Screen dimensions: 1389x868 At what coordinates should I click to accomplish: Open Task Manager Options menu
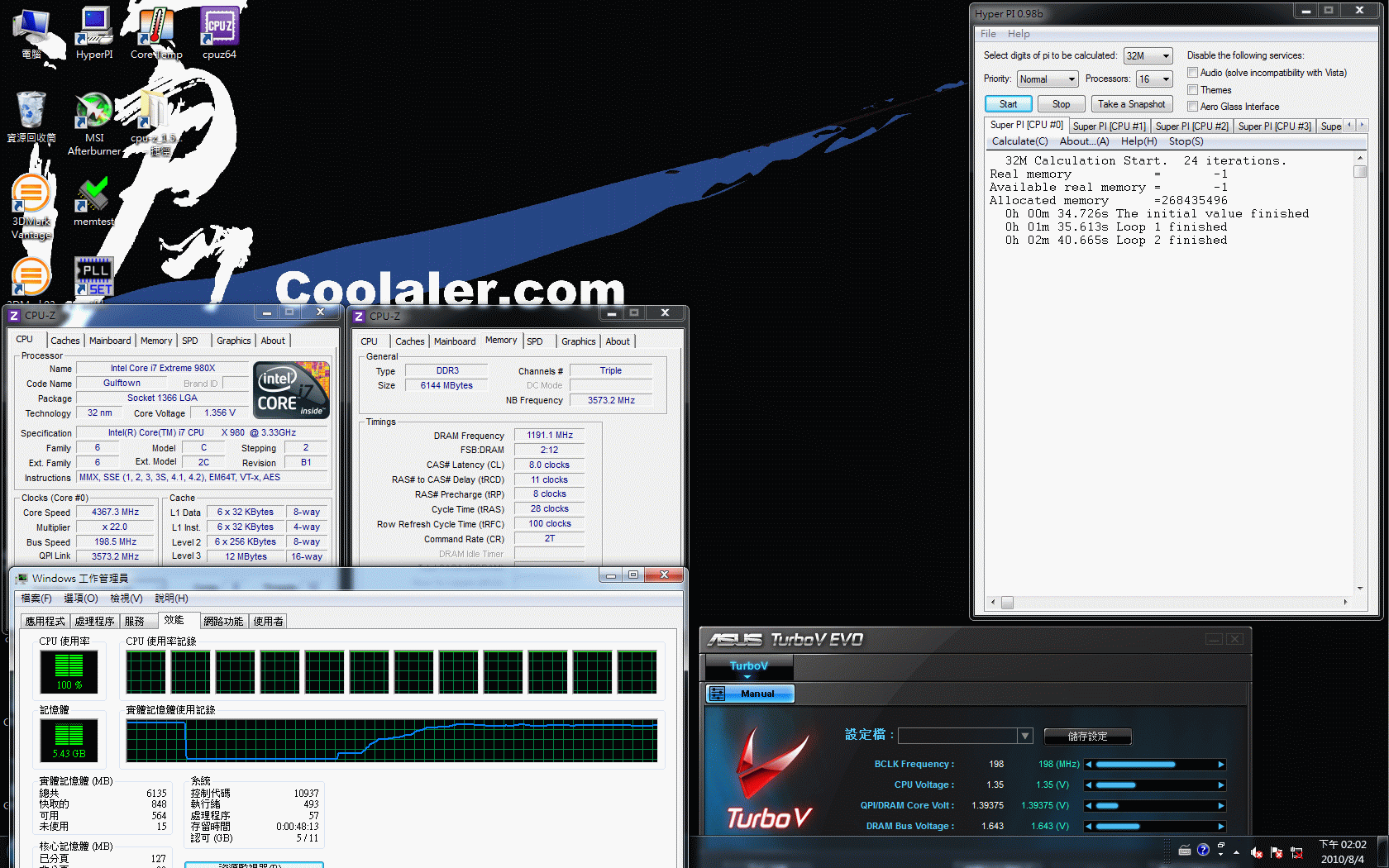coord(81,599)
